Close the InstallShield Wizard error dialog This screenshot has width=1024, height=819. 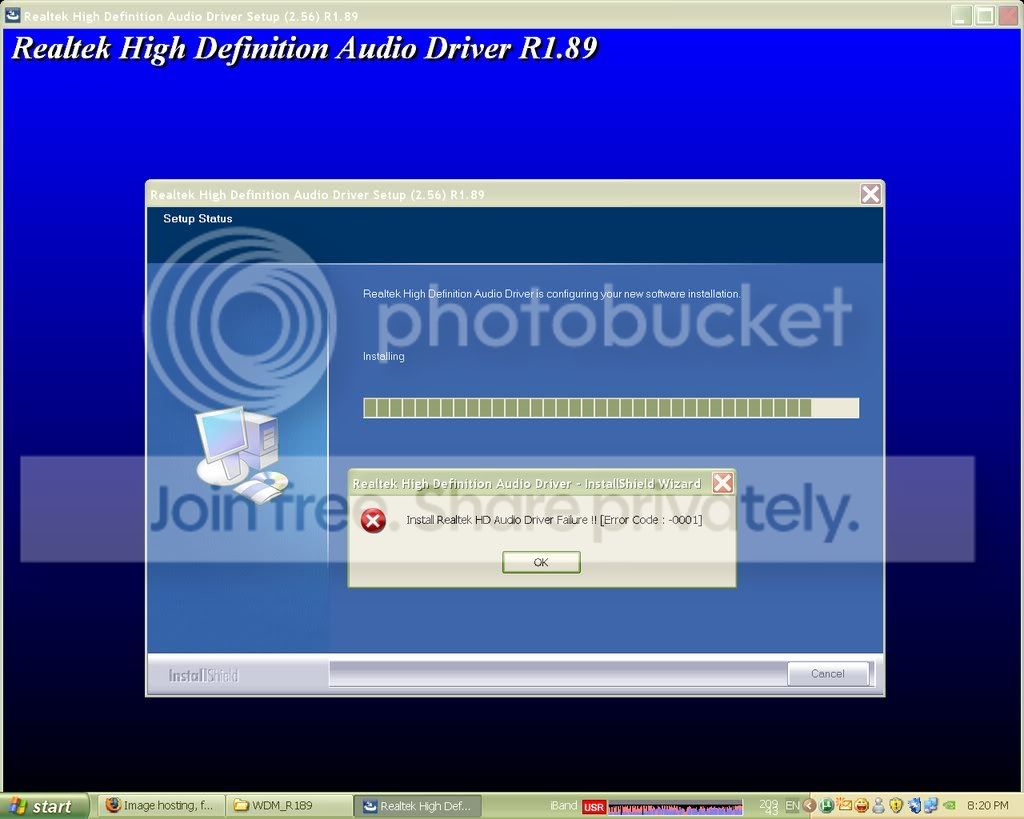[x=722, y=483]
